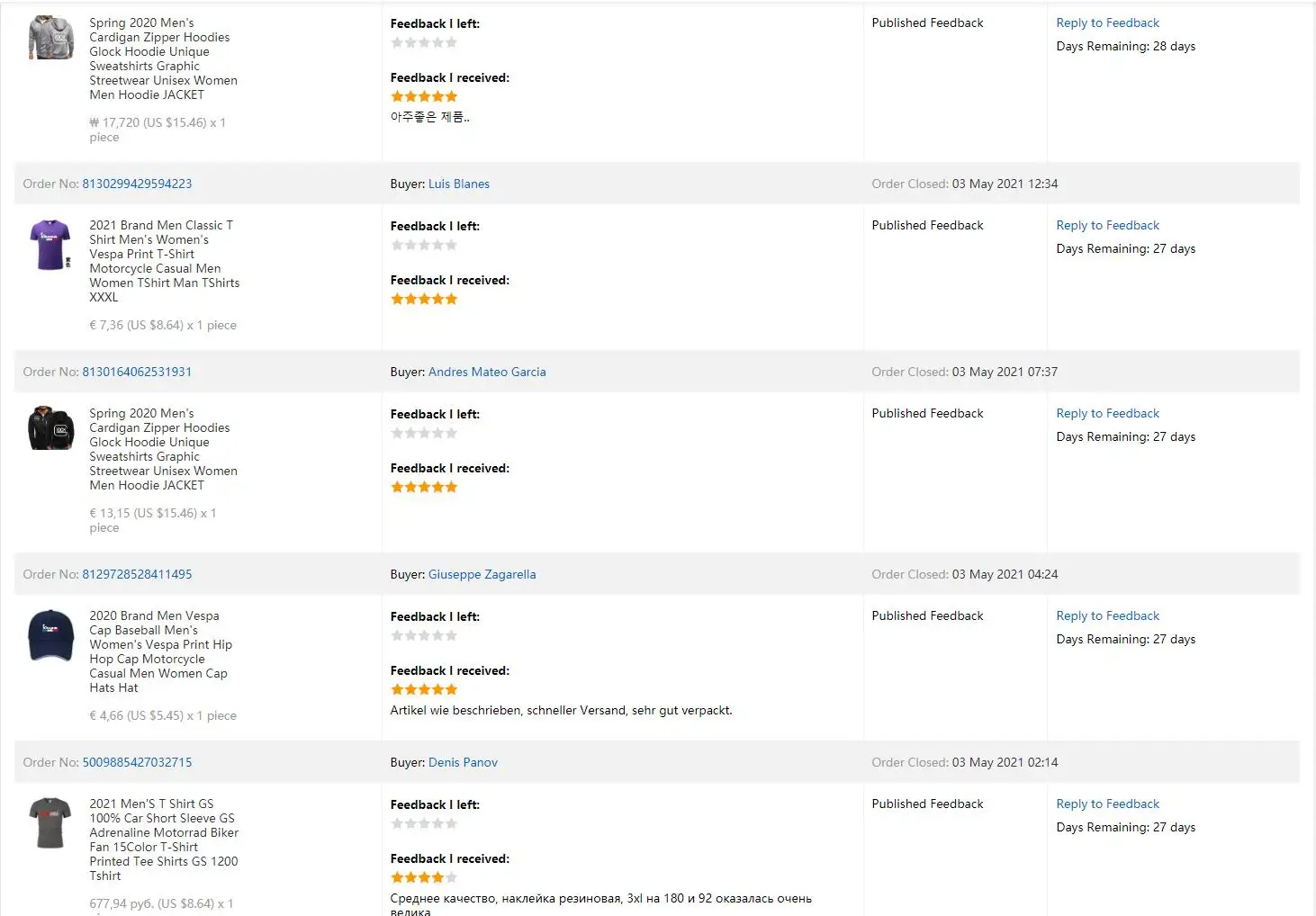Viewport: 1316px width, 916px height.
Task: Click the gray GS T-shirt thumbnail
Action: click(50, 822)
